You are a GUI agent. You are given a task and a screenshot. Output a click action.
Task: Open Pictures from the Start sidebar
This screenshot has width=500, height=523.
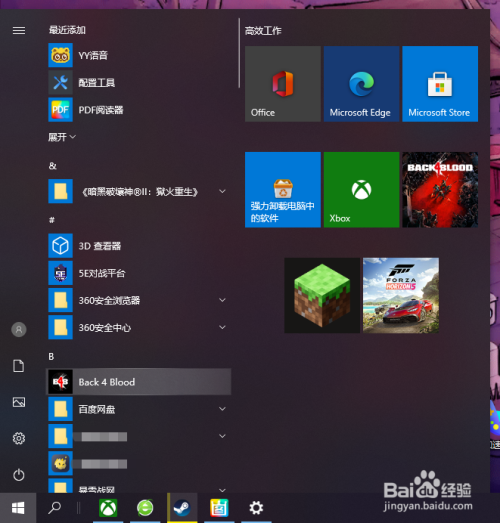tap(19, 402)
